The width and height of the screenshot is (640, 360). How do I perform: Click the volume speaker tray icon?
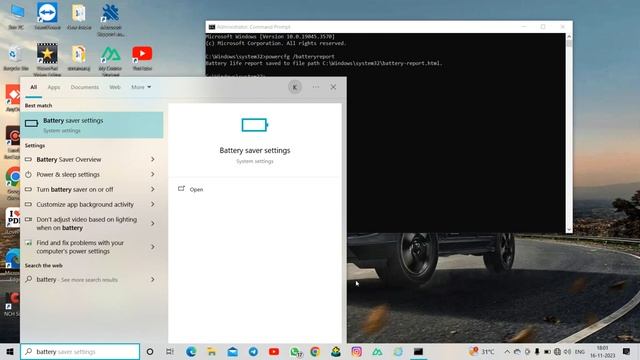pyautogui.click(x=567, y=351)
